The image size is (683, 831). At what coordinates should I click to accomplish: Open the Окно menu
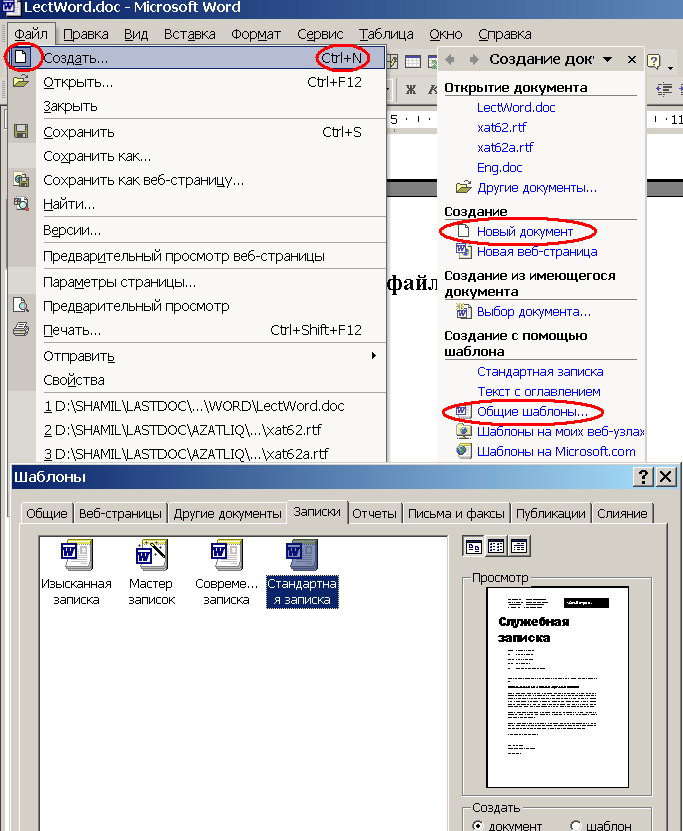click(446, 34)
